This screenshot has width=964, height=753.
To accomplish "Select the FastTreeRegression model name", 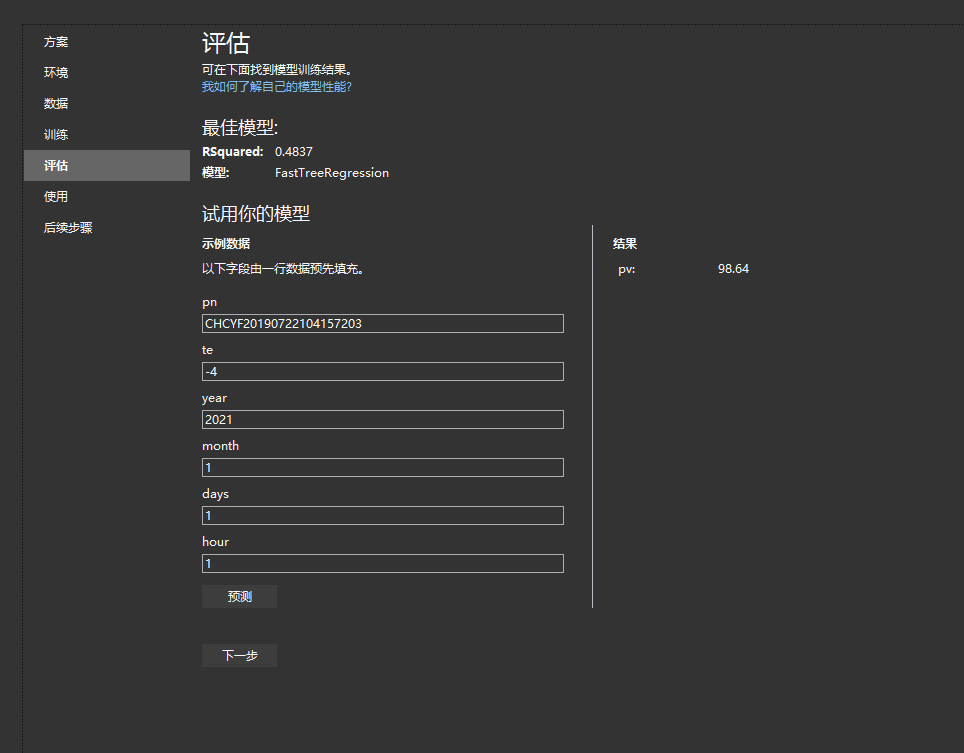I will coord(332,172).
